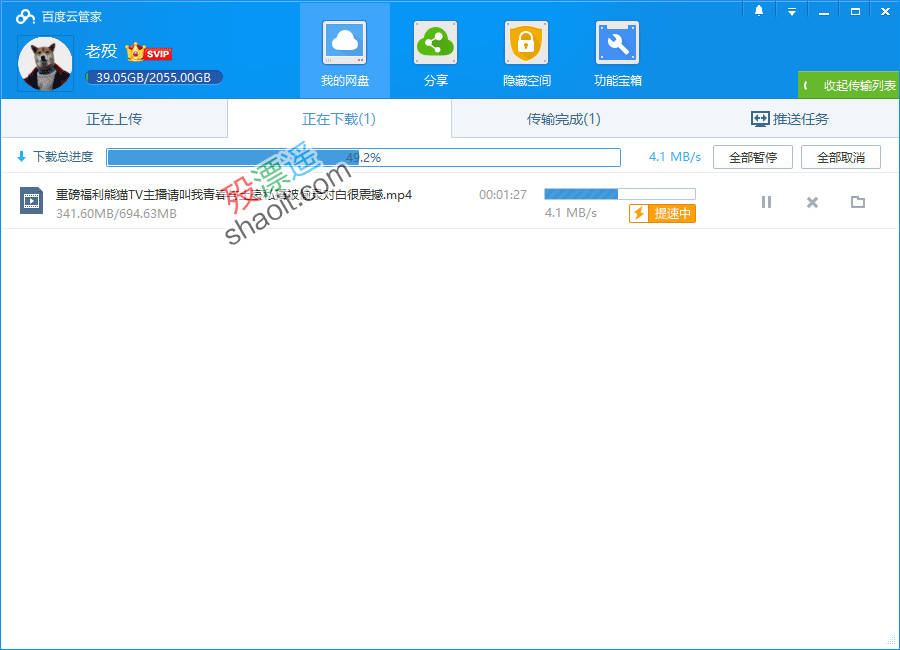Screen dimensions: 900x650
Task: Open the 推送任务 tab
Action: tap(790, 119)
